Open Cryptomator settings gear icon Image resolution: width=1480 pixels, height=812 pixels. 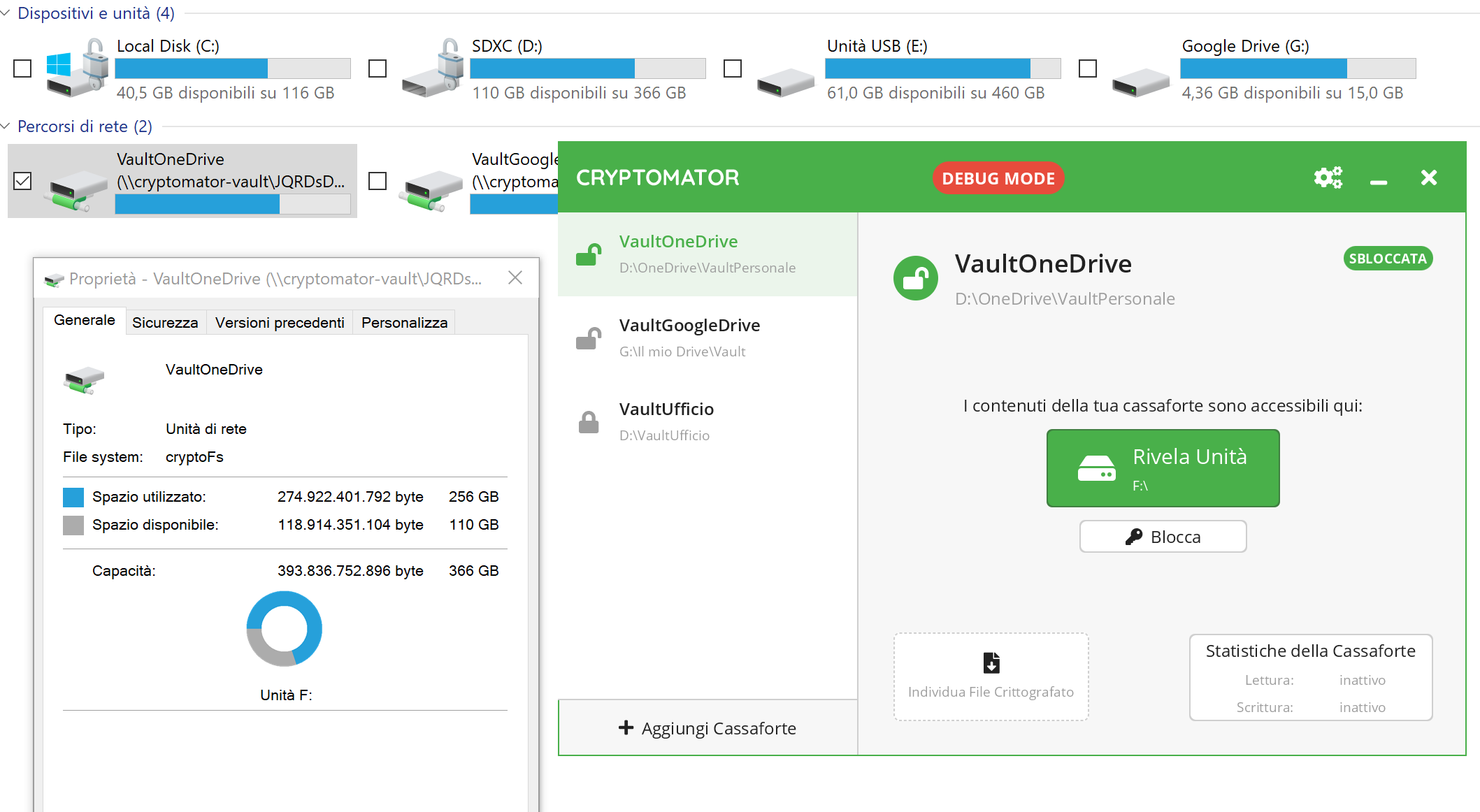(x=1328, y=177)
